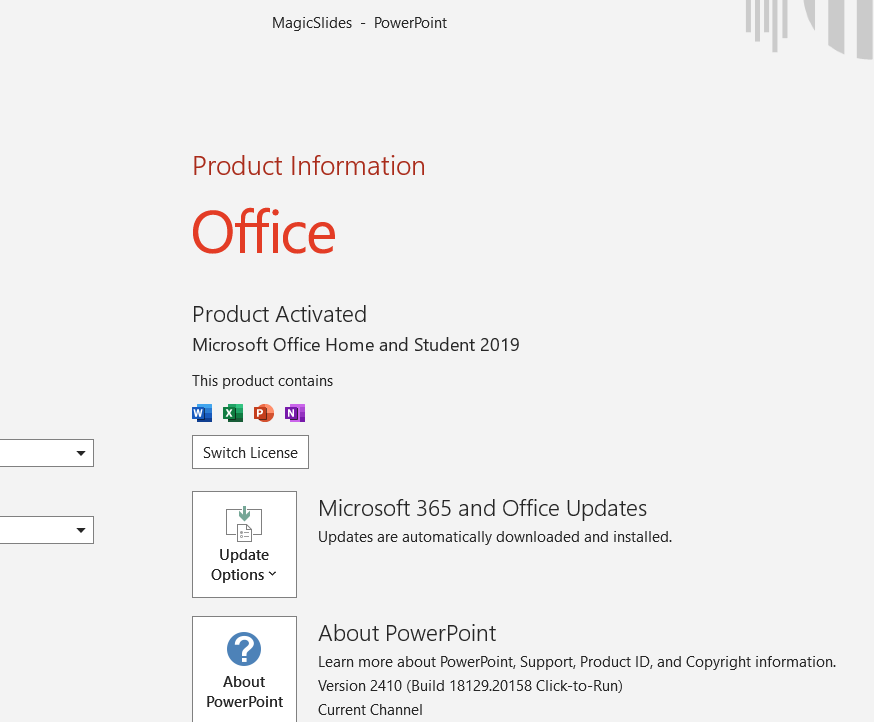Screen dimensions: 874x722
Task: Click the Product Information heading
Action: pos(308,166)
